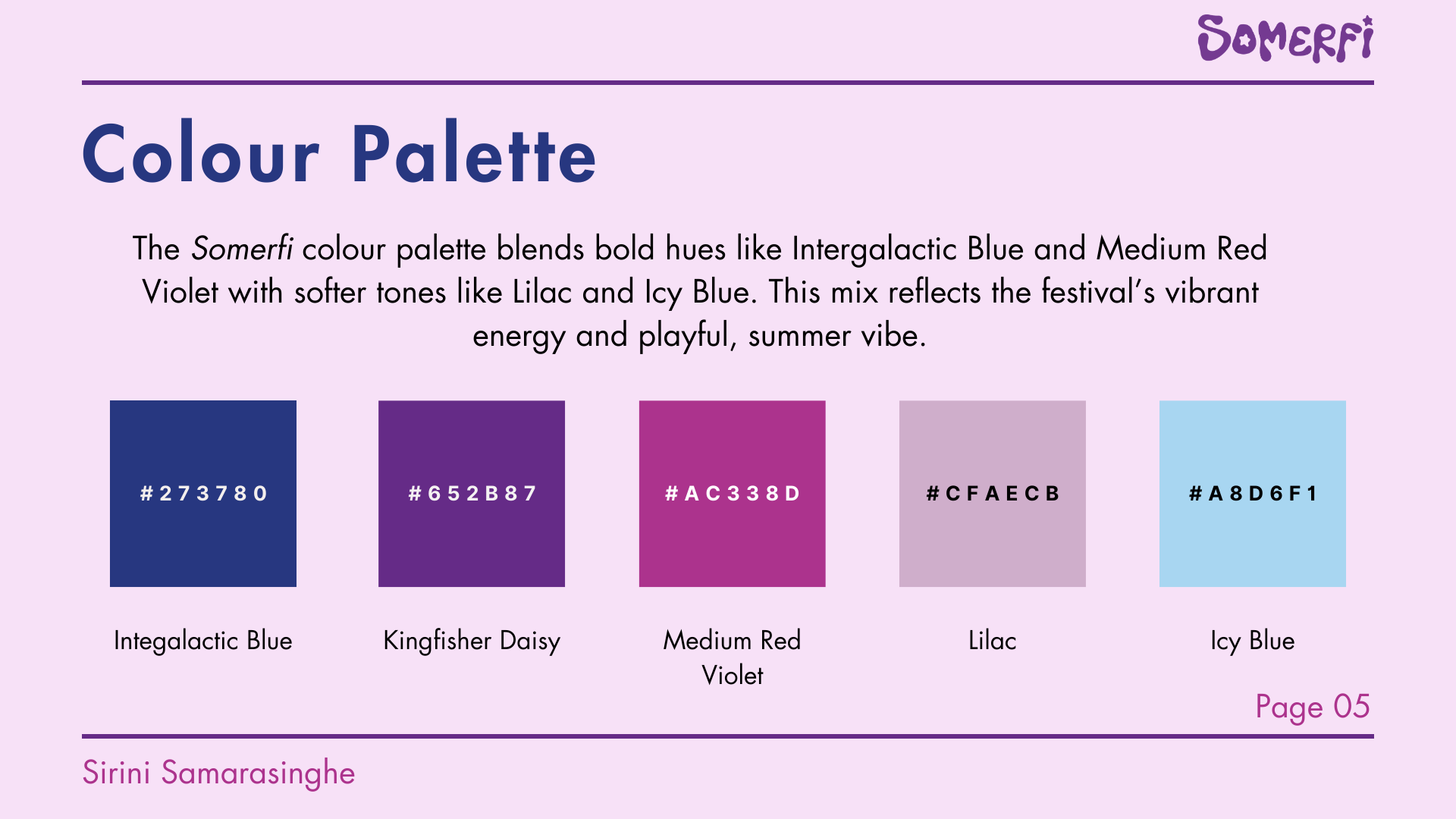
Task: Click the italic Somerfi word in the paragraph
Action: tap(242, 249)
